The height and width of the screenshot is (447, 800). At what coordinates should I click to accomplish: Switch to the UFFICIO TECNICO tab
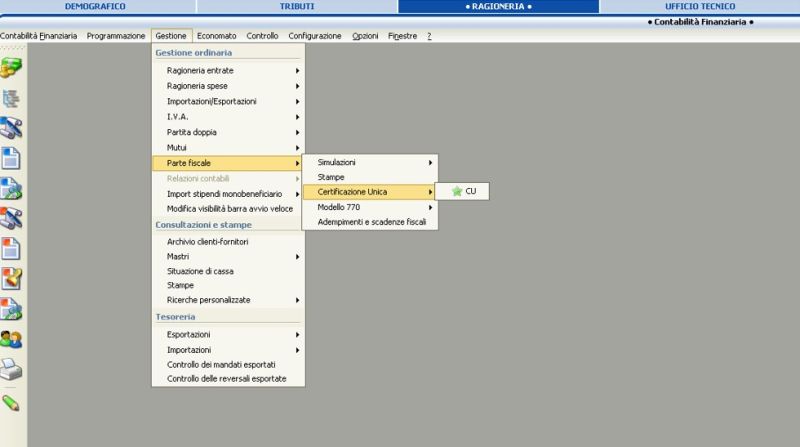pyautogui.click(x=700, y=6)
